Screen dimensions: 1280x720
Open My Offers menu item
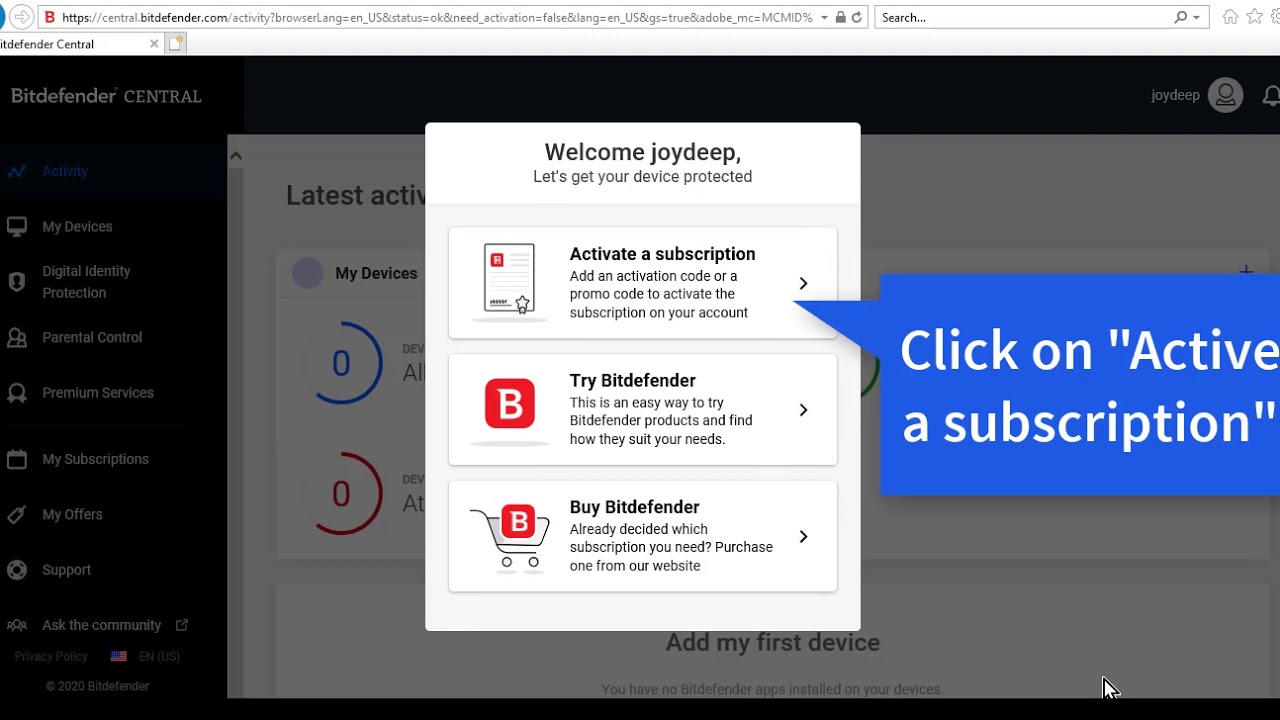click(72, 514)
